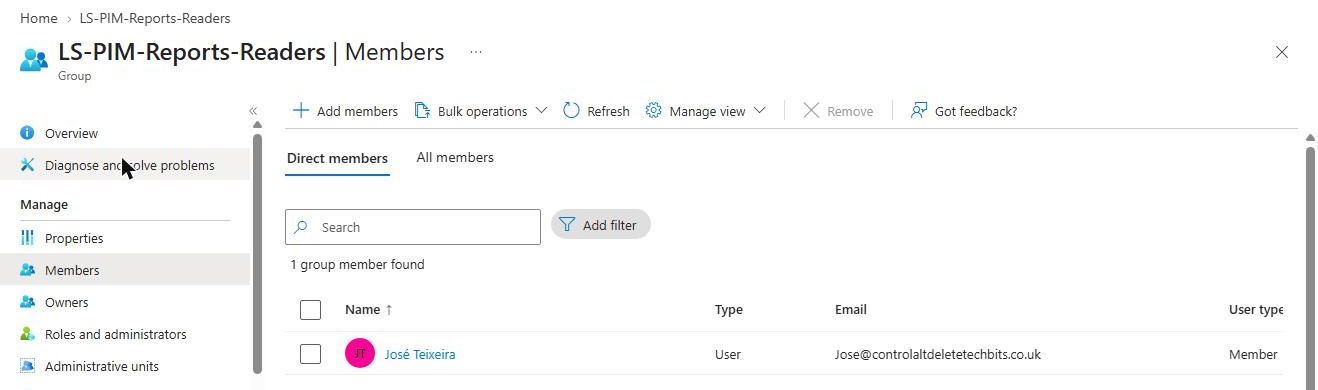The image size is (1318, 390).
Task: Open the José Teixeira user link
Action: click(420, 354)
